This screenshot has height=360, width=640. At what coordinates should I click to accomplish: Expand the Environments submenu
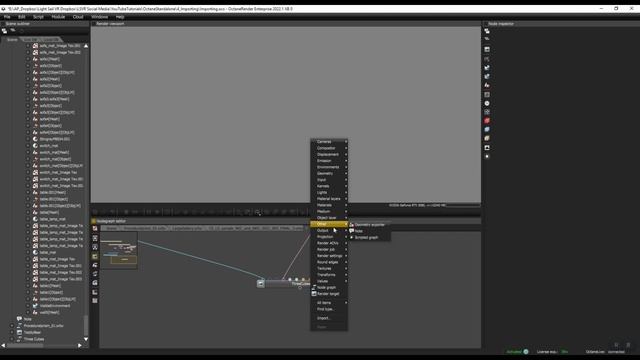click(x=329, y=167)
